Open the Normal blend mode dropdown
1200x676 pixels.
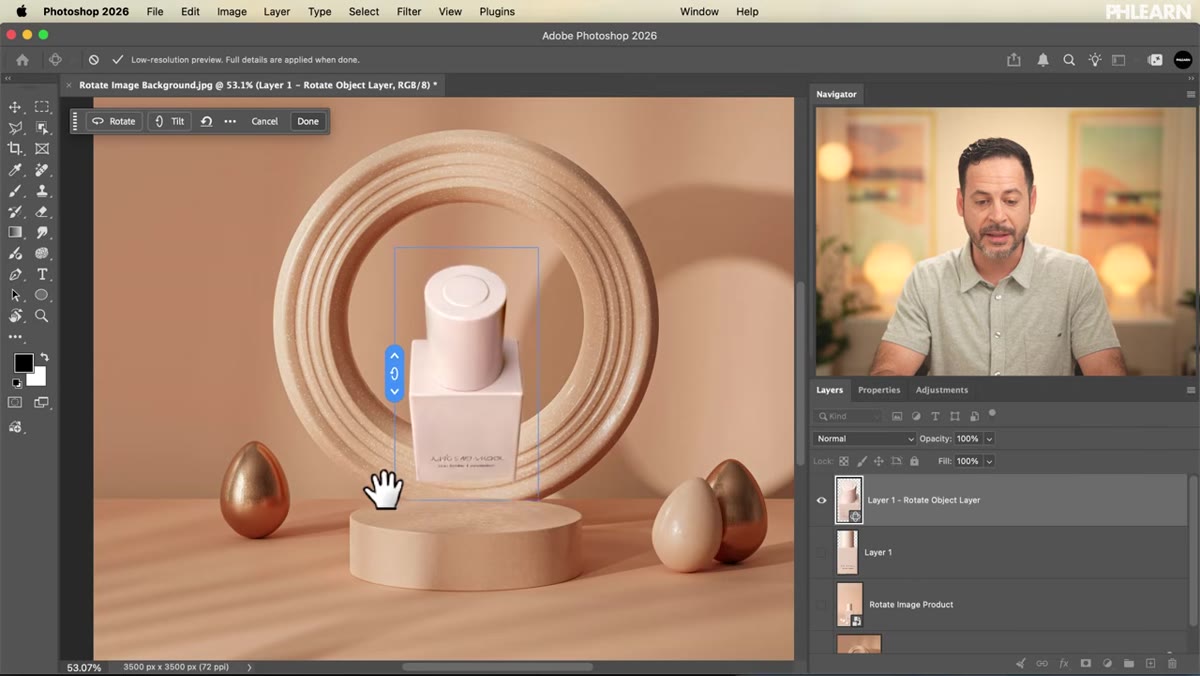coord(864,439)
